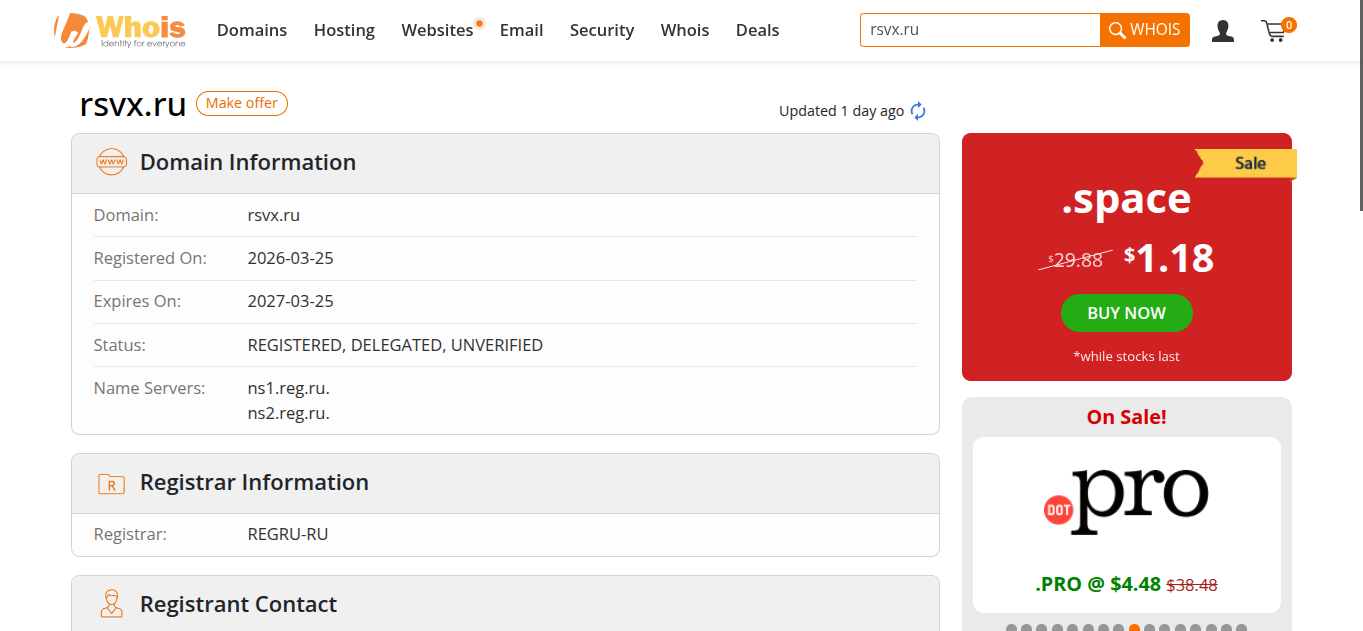The height and width of the screenshot is (631, 1363).
Task: Click the registrar value REGRU-RU
Action: [288, 534]
